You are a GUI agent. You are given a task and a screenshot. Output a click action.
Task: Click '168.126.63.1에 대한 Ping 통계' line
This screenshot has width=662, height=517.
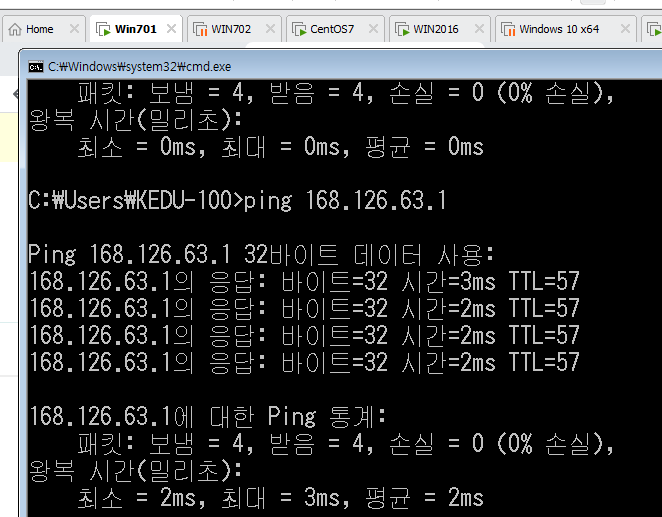[x=207, y=417]
